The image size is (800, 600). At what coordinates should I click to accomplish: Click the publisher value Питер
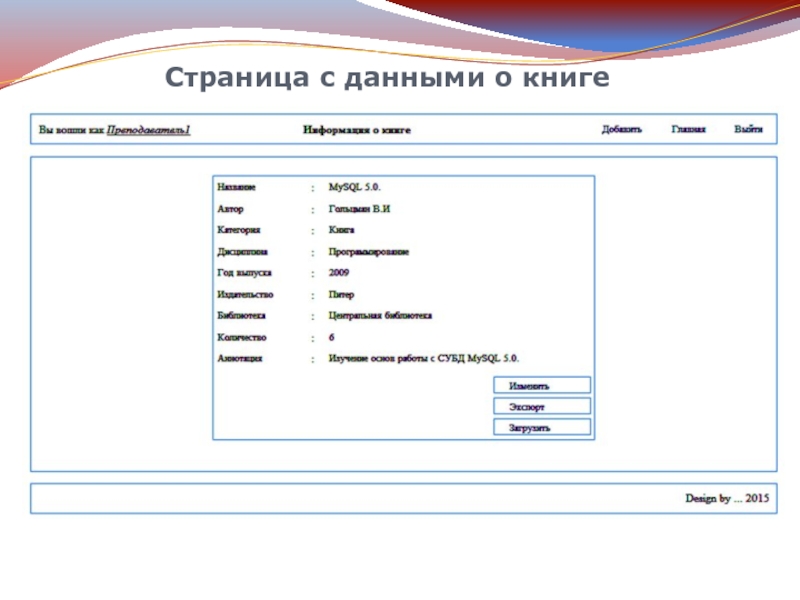click(x=341, y=295)
